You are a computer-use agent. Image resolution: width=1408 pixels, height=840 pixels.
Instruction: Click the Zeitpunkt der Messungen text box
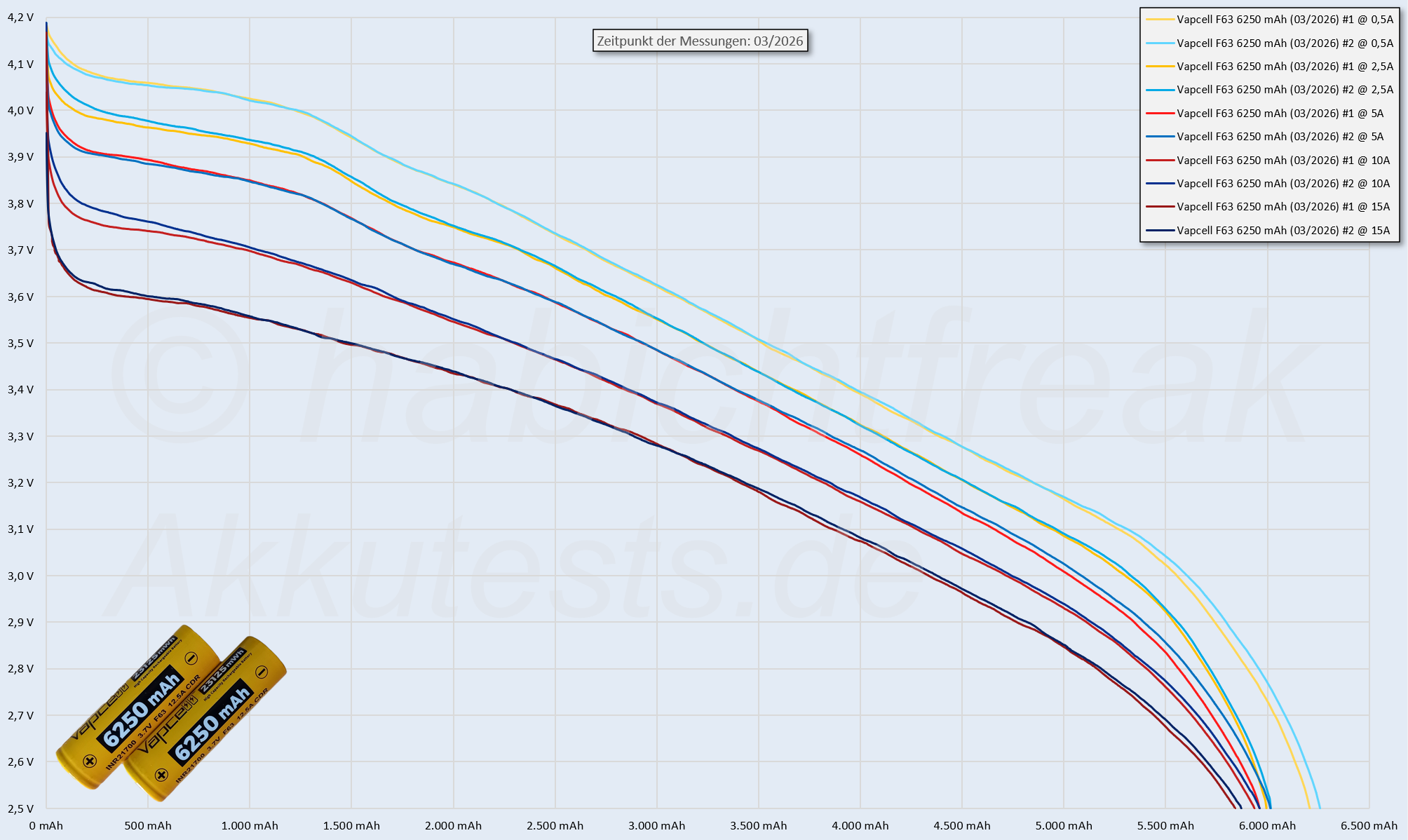point(700,41)
